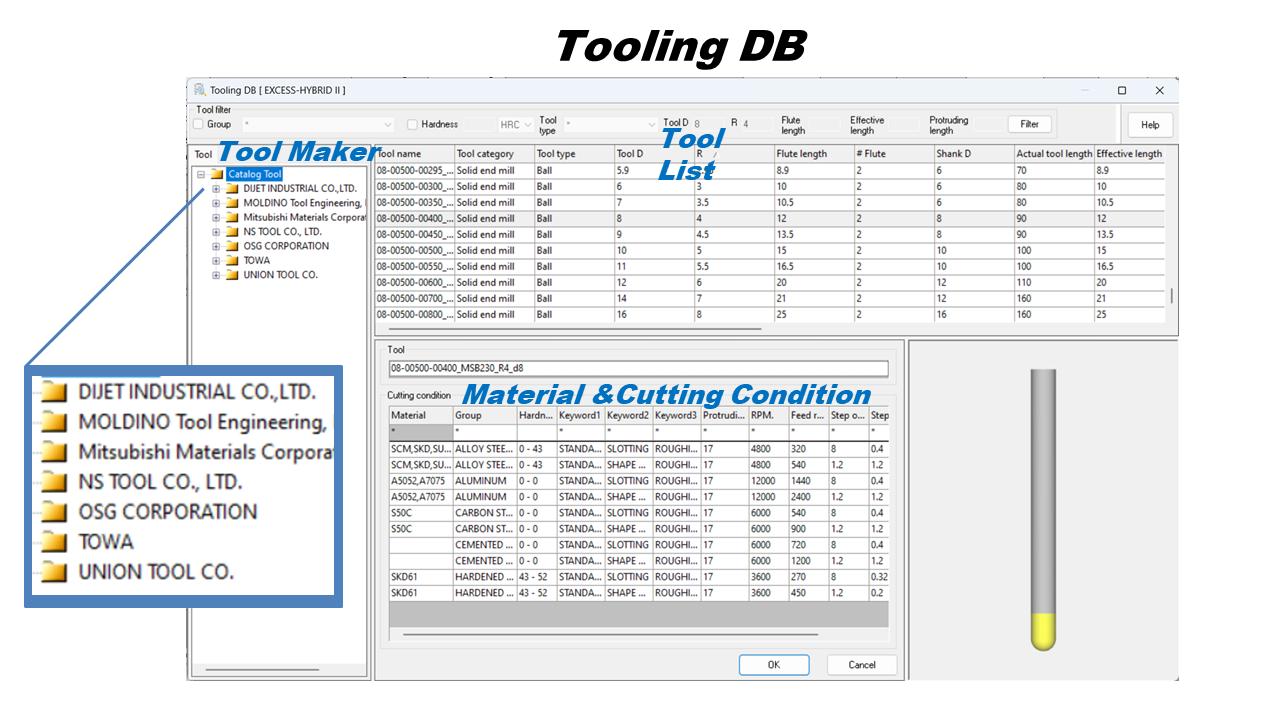The height and width of the screenshot is (720, 1280).
Task: Click the Shank D column header
Action: click(x=974, y=154)
